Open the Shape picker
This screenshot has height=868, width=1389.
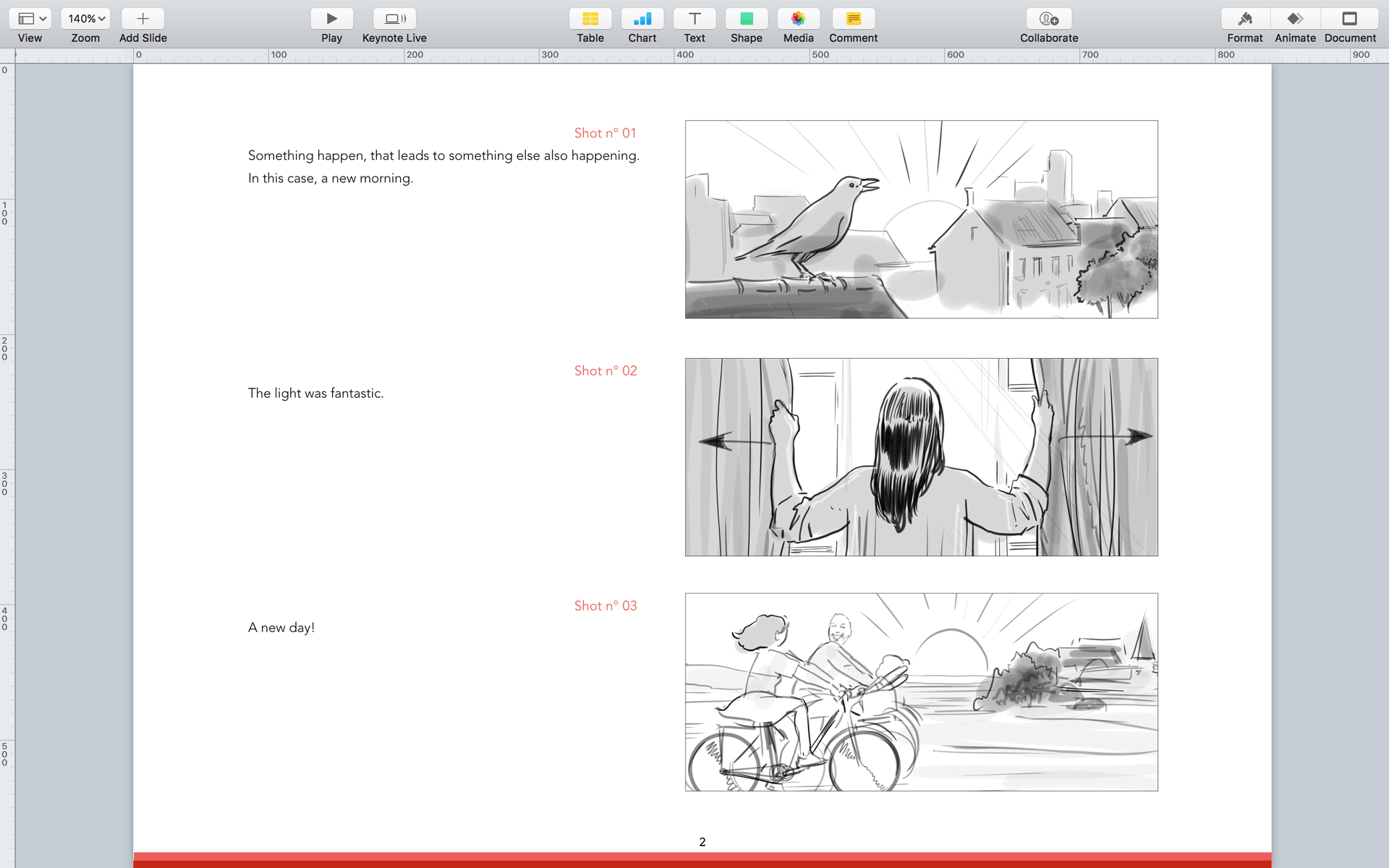(x=746, y=19)
